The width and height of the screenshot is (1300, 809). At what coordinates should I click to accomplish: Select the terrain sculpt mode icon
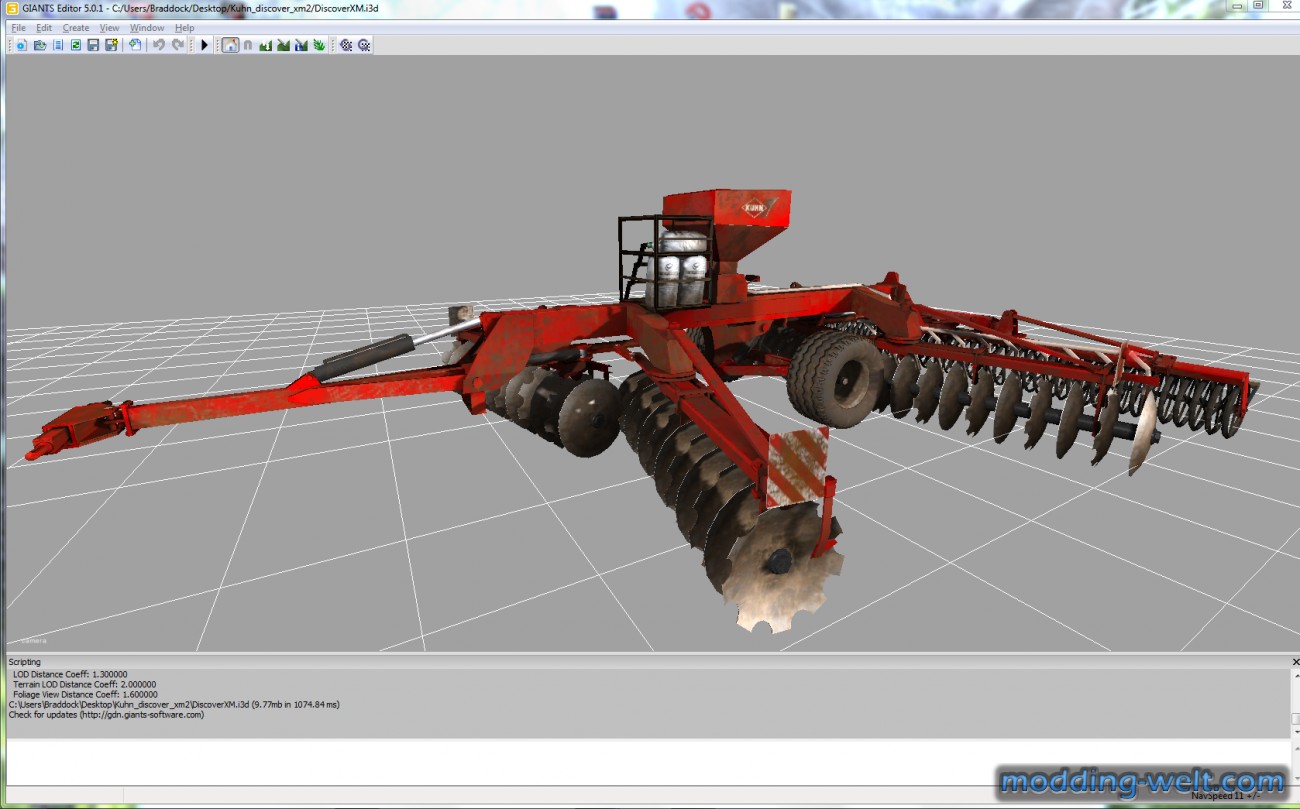[265, 45]
